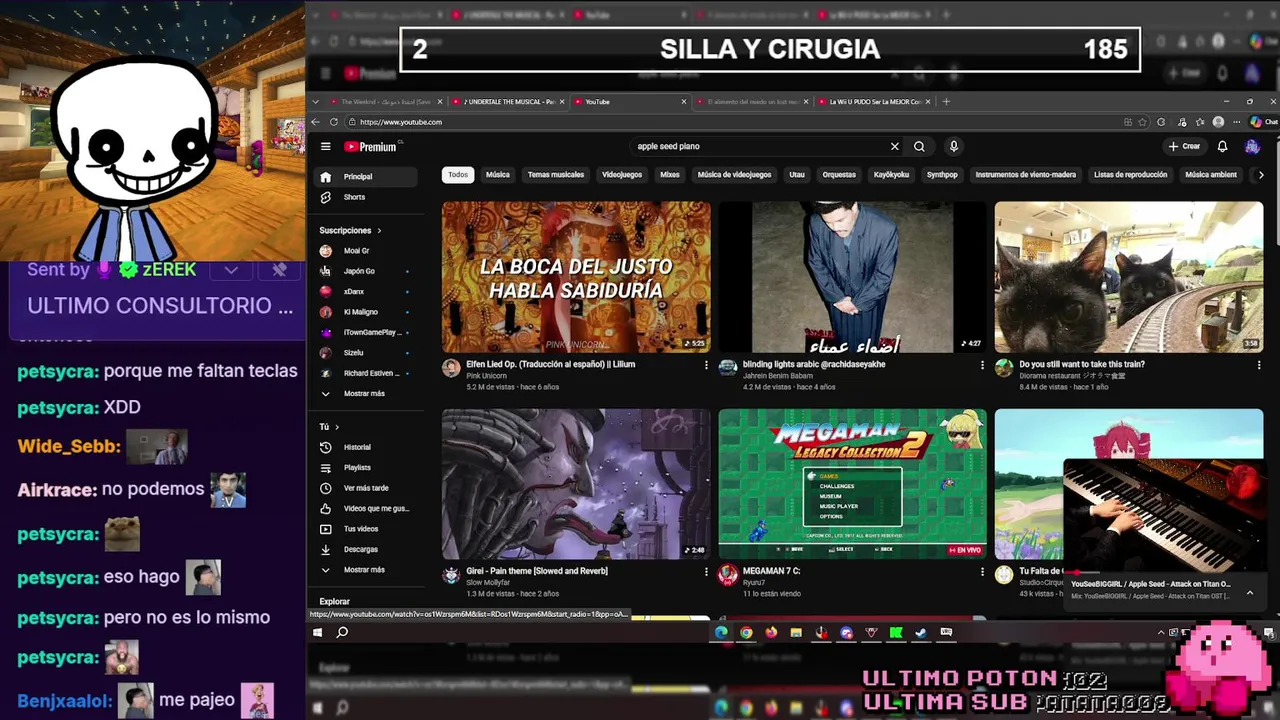Open the Pink Unicorn channel link
The width and height of the screenshot is (1280, 720).
[487, 376]
